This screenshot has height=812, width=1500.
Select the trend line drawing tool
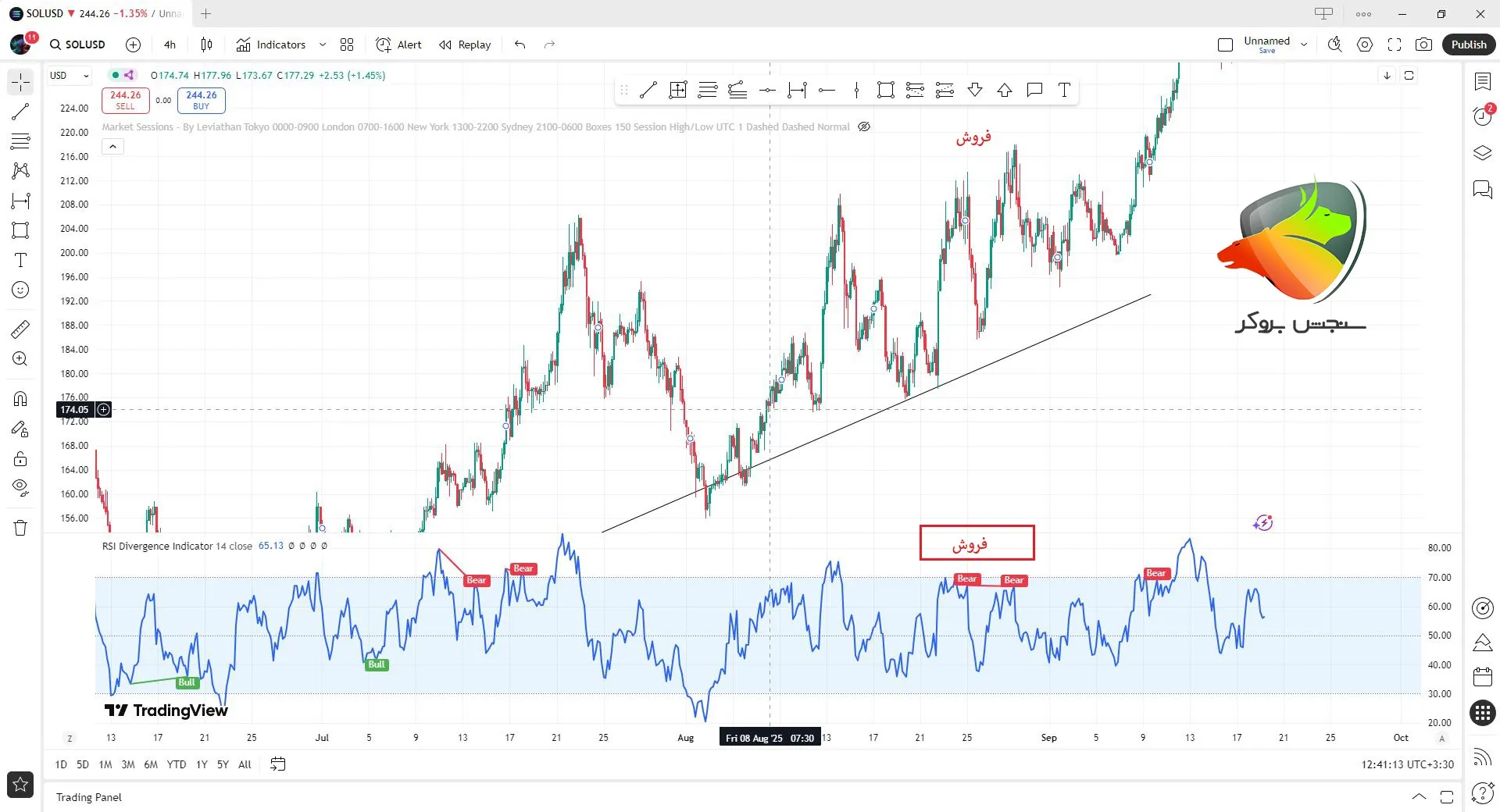pos(20,112)
